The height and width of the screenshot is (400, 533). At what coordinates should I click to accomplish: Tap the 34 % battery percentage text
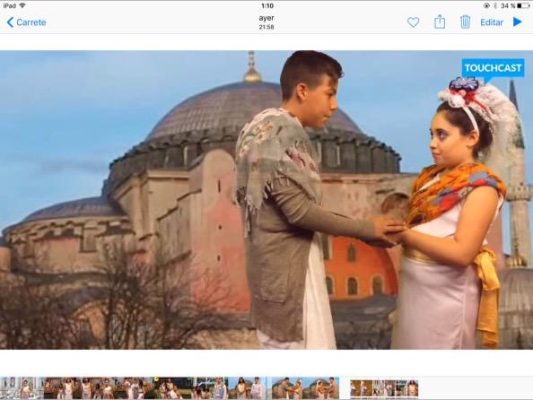pyautogui.click(x=508, y=6)
